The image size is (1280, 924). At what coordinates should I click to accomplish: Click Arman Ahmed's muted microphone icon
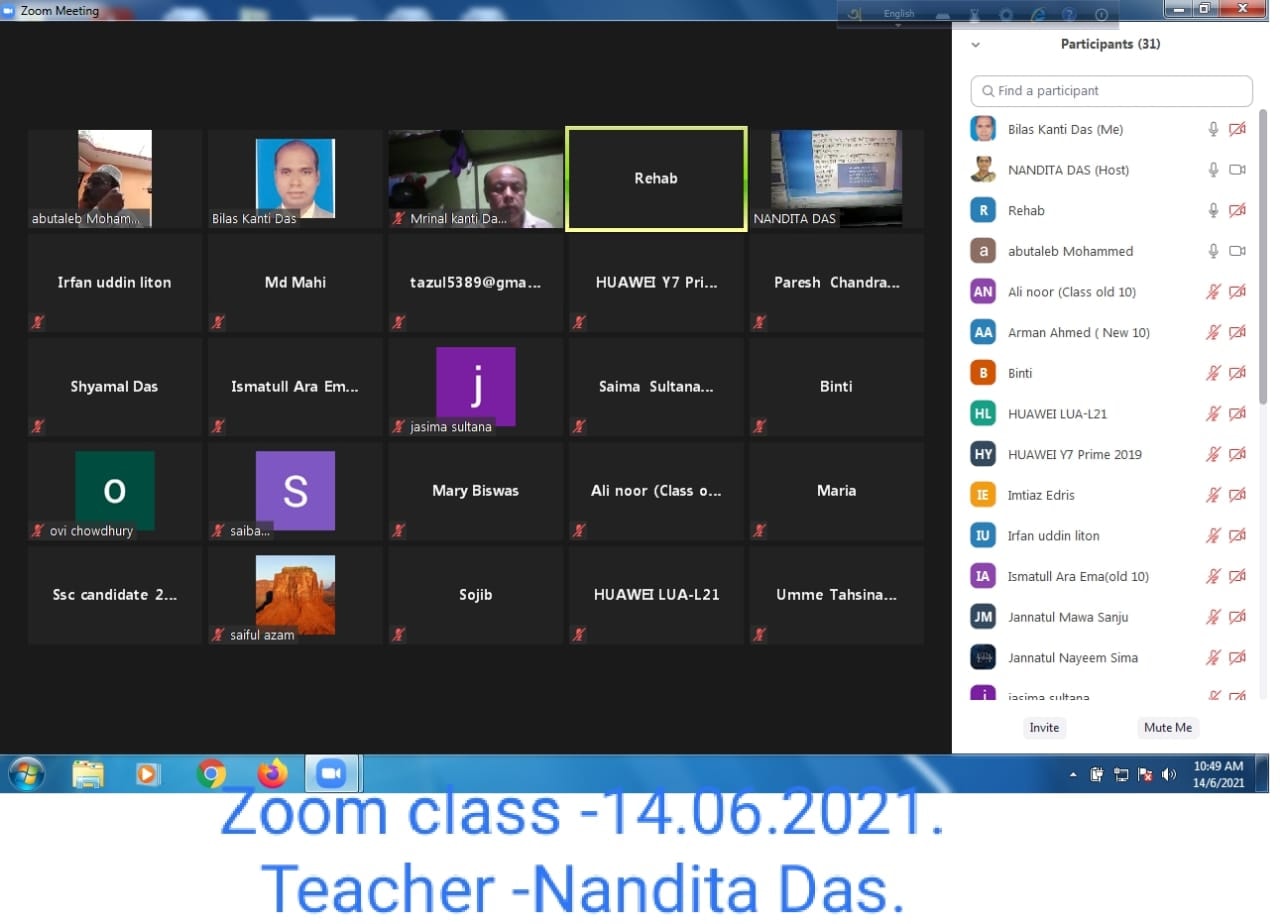pyautogui.click(x=1213, y=332)
